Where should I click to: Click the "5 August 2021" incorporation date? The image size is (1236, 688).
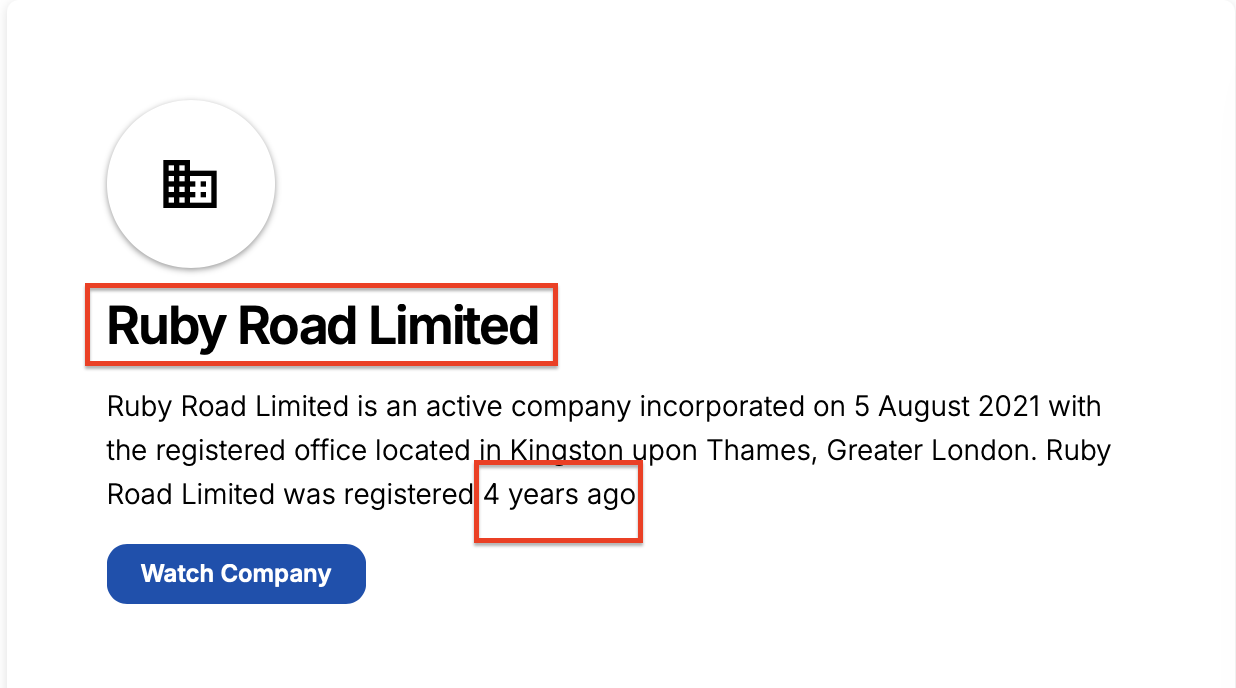tap(946, 408)
